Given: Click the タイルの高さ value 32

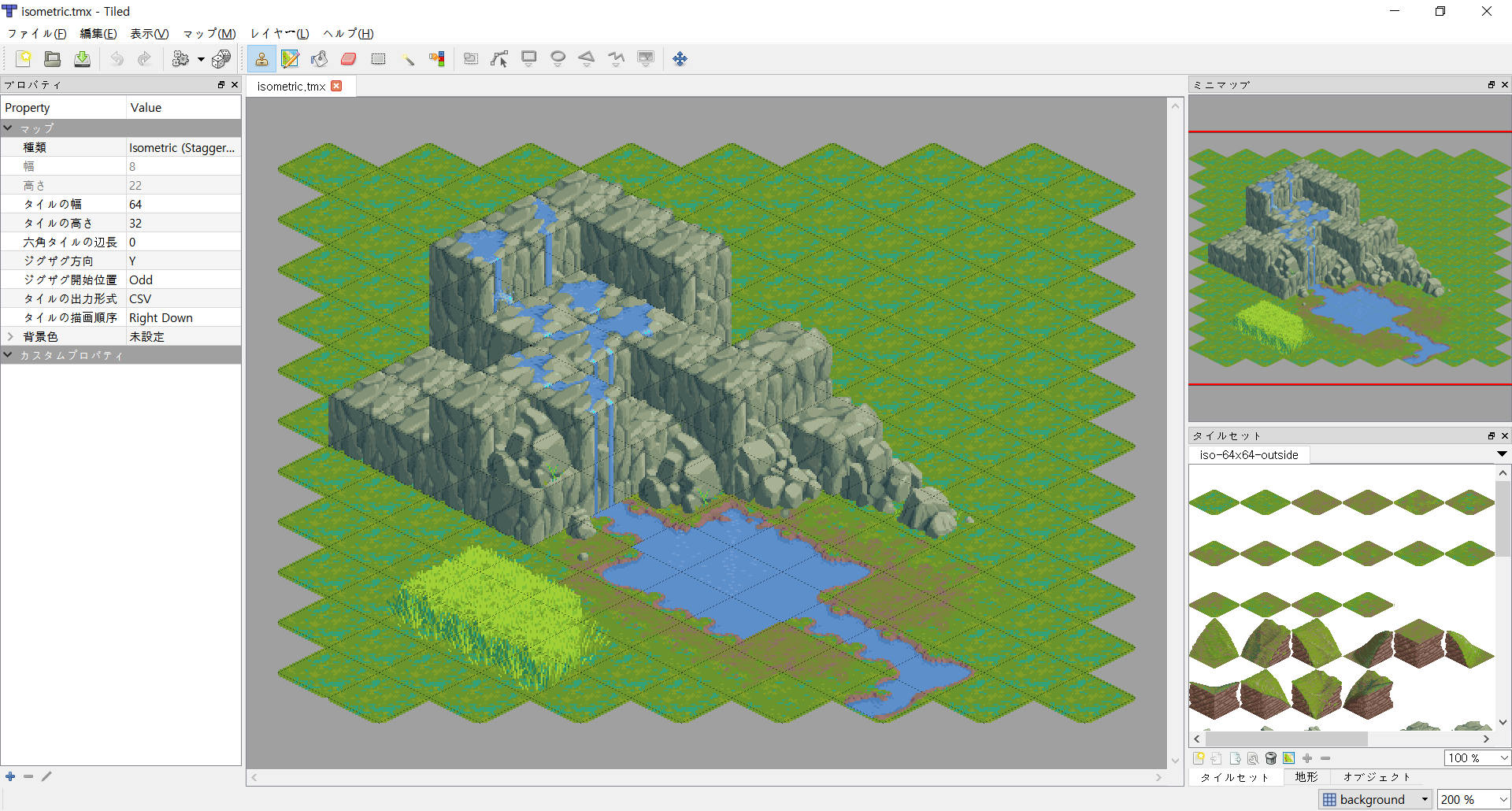Looking at the screenshot, I should pyautogui.click(x=183, y=223).
